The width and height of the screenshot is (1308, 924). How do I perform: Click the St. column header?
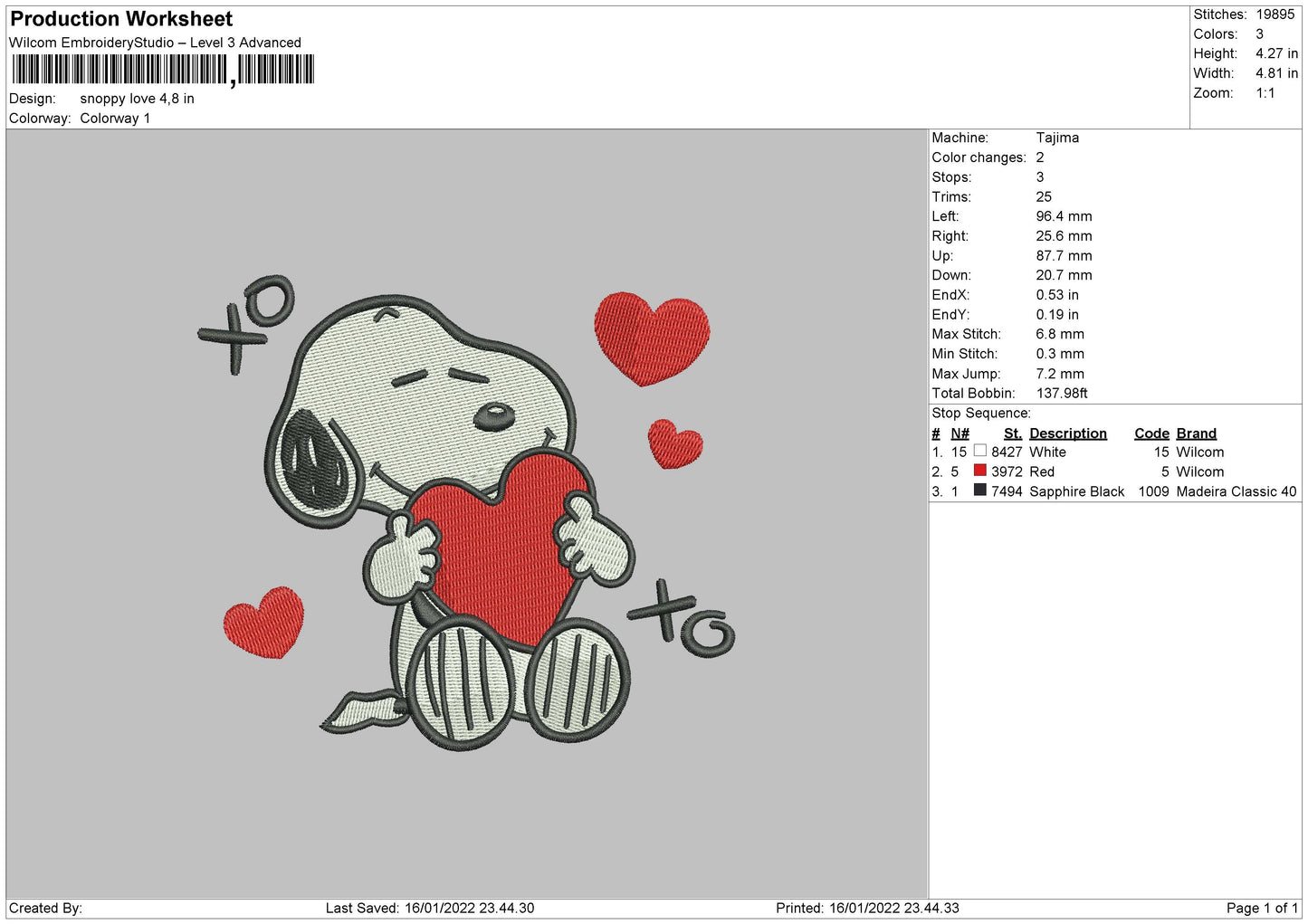tap(1012, 433)
